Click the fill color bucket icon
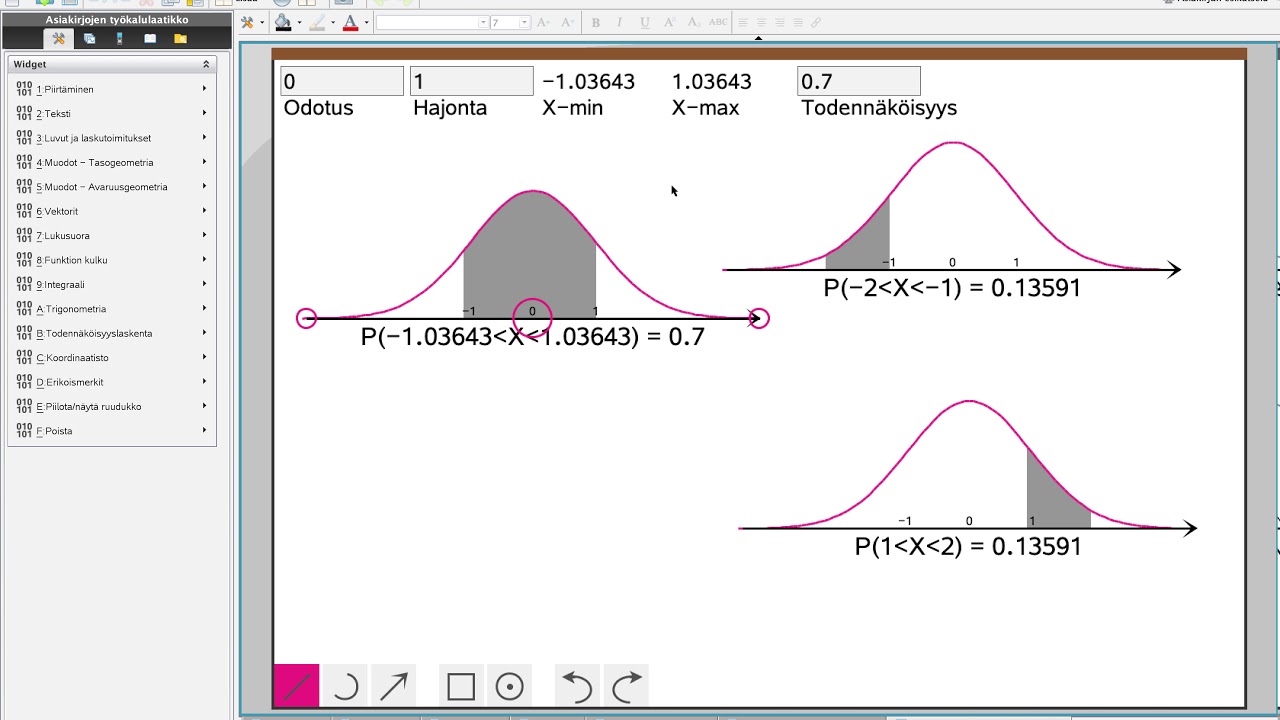This screenshot has height=720, width=1280. click(283, 22)
